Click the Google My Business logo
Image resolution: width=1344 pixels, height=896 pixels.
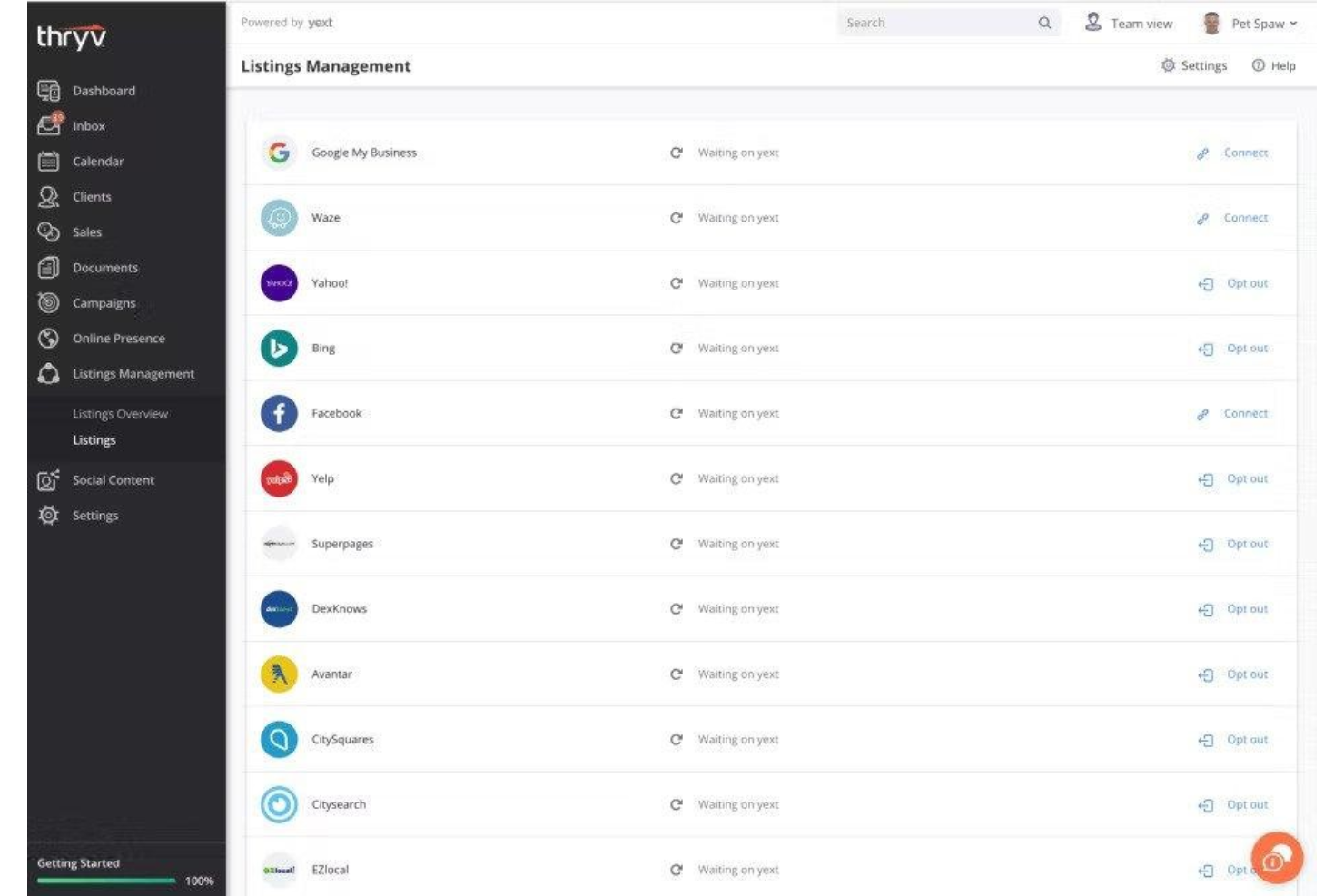279,153
